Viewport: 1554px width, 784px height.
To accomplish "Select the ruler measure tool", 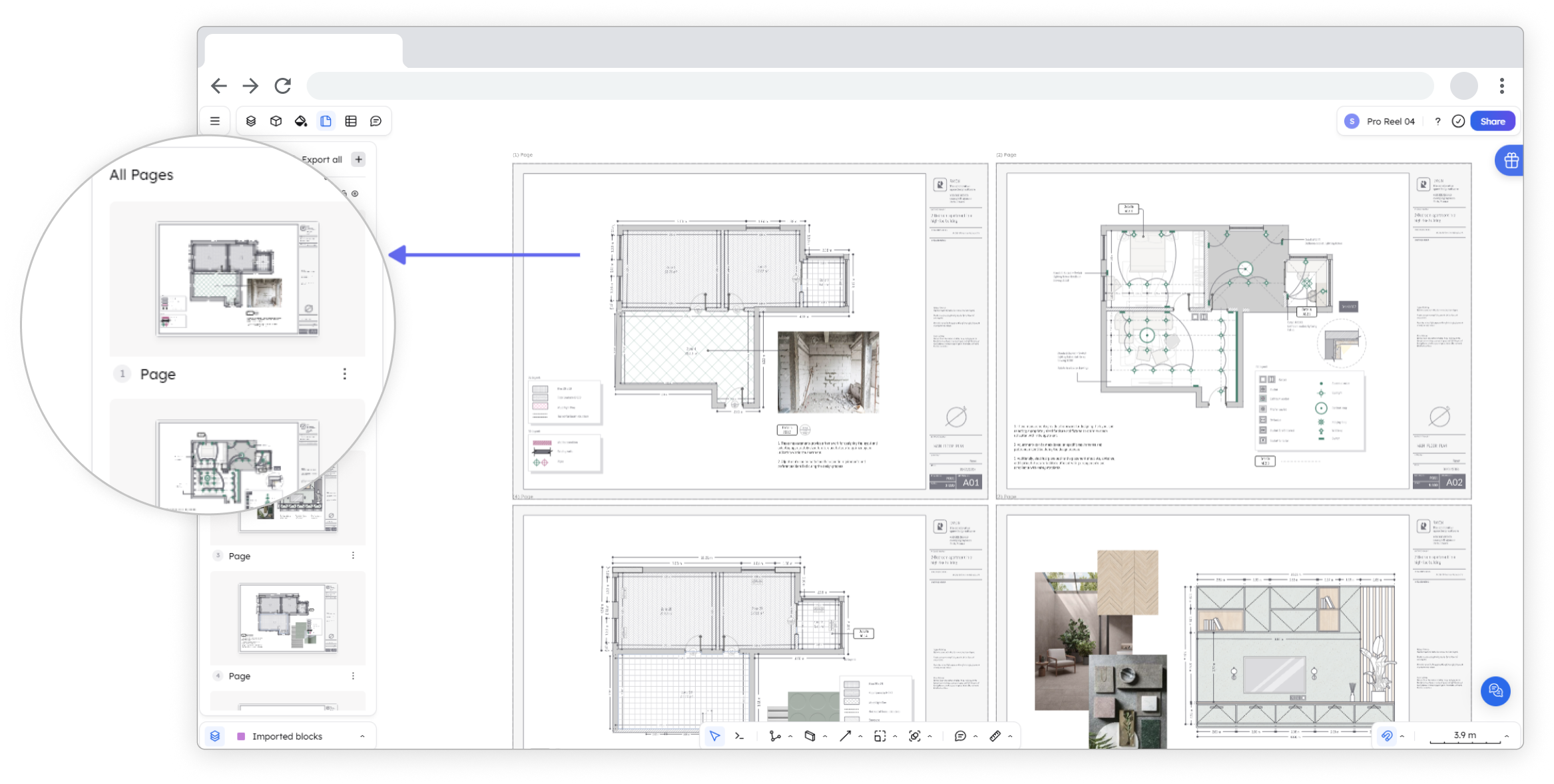I will coord(995,736).
